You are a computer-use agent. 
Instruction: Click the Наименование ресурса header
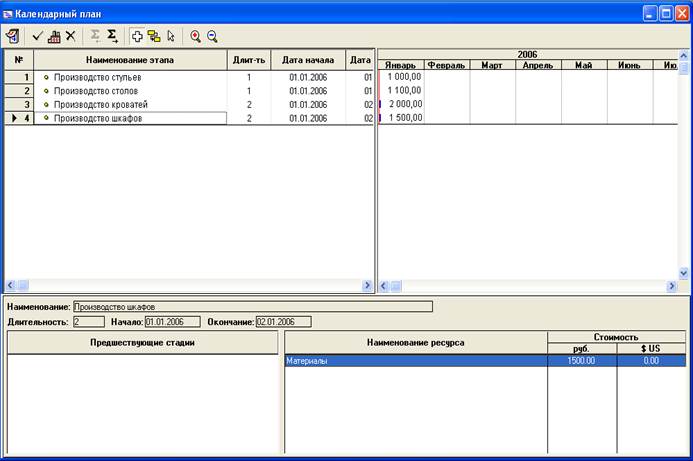click(x=415, y=343)
